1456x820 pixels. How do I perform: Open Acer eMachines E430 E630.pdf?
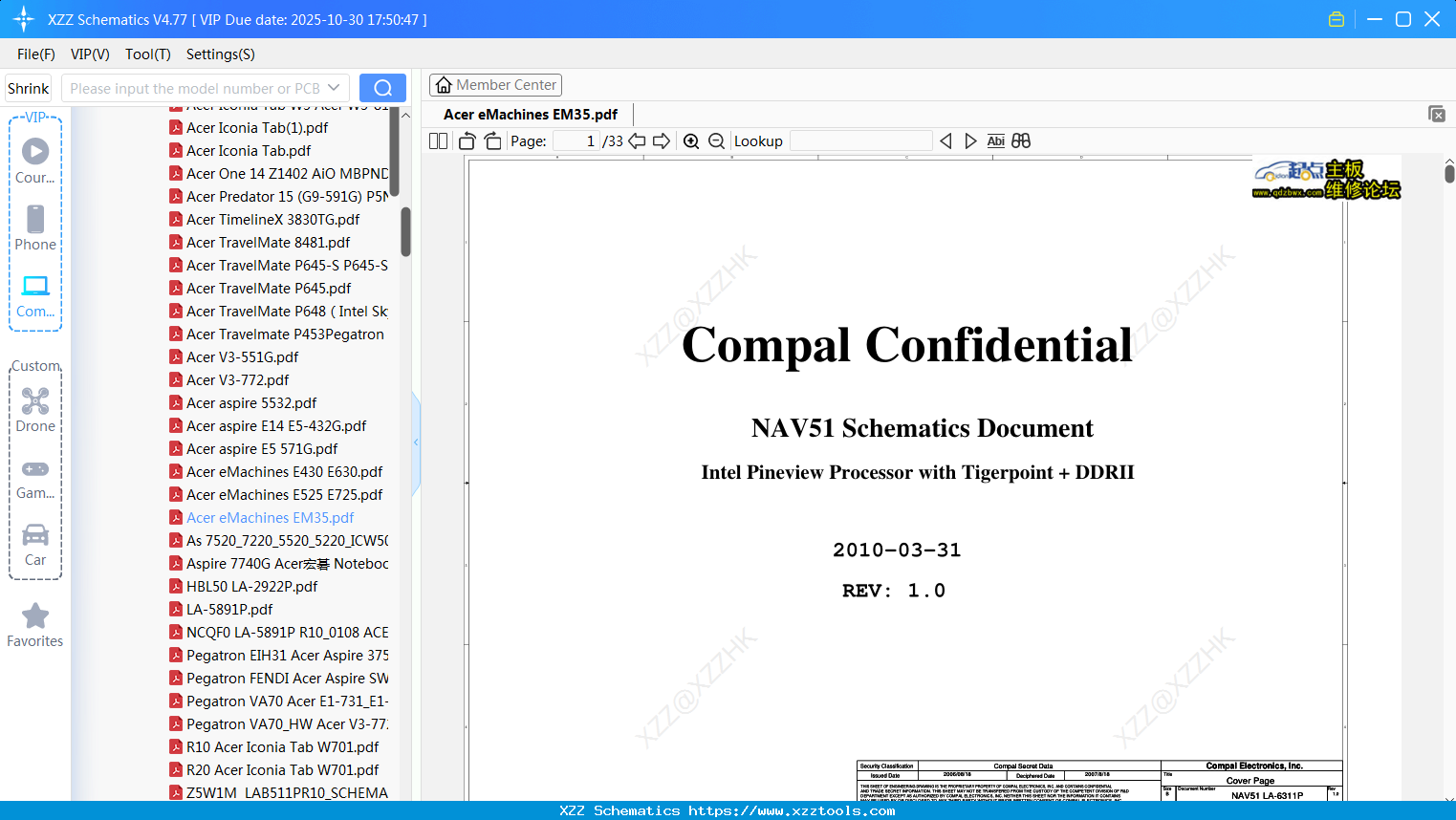285,471
